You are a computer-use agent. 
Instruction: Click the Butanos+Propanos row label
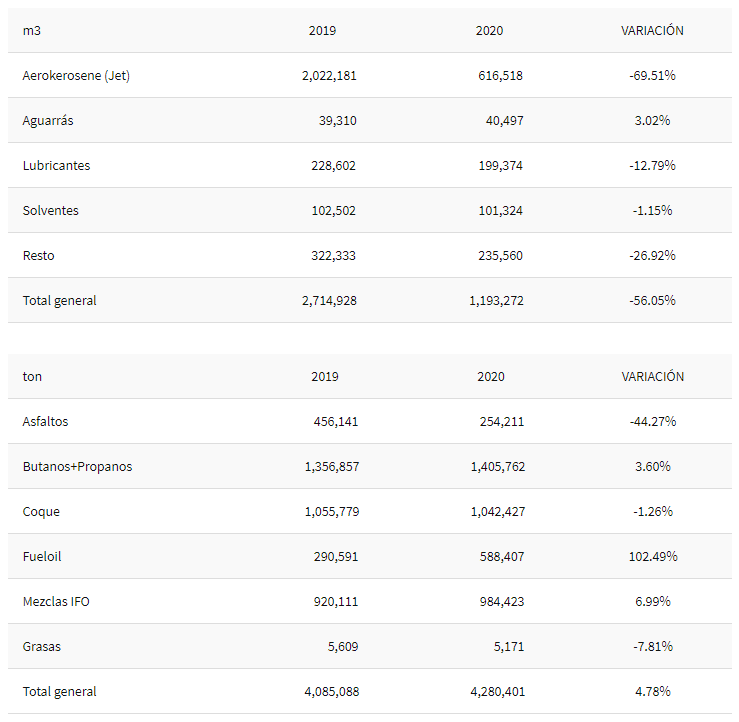click(77, 467)
